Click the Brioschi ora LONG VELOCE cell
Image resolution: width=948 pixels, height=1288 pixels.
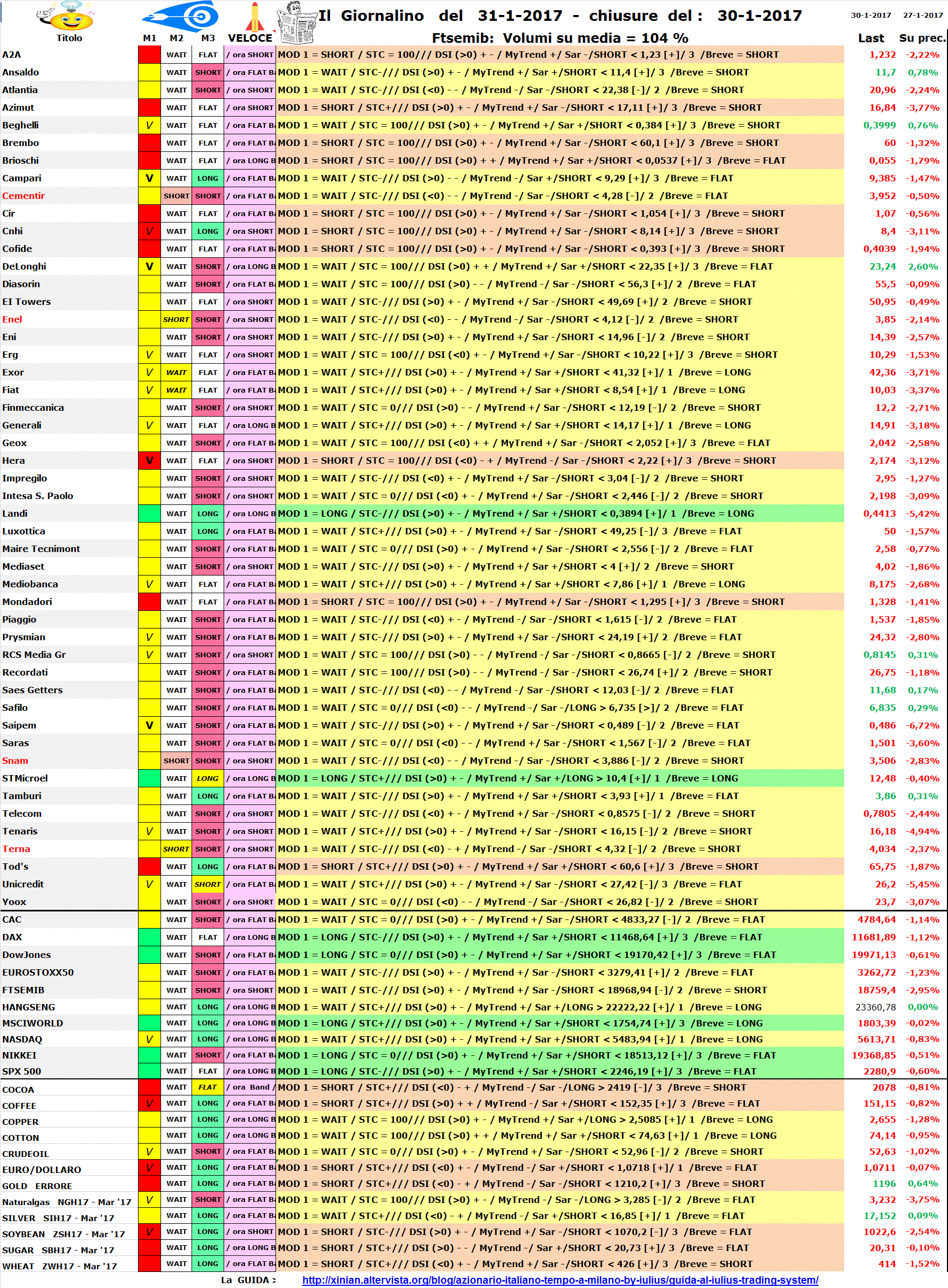[250, 160]
